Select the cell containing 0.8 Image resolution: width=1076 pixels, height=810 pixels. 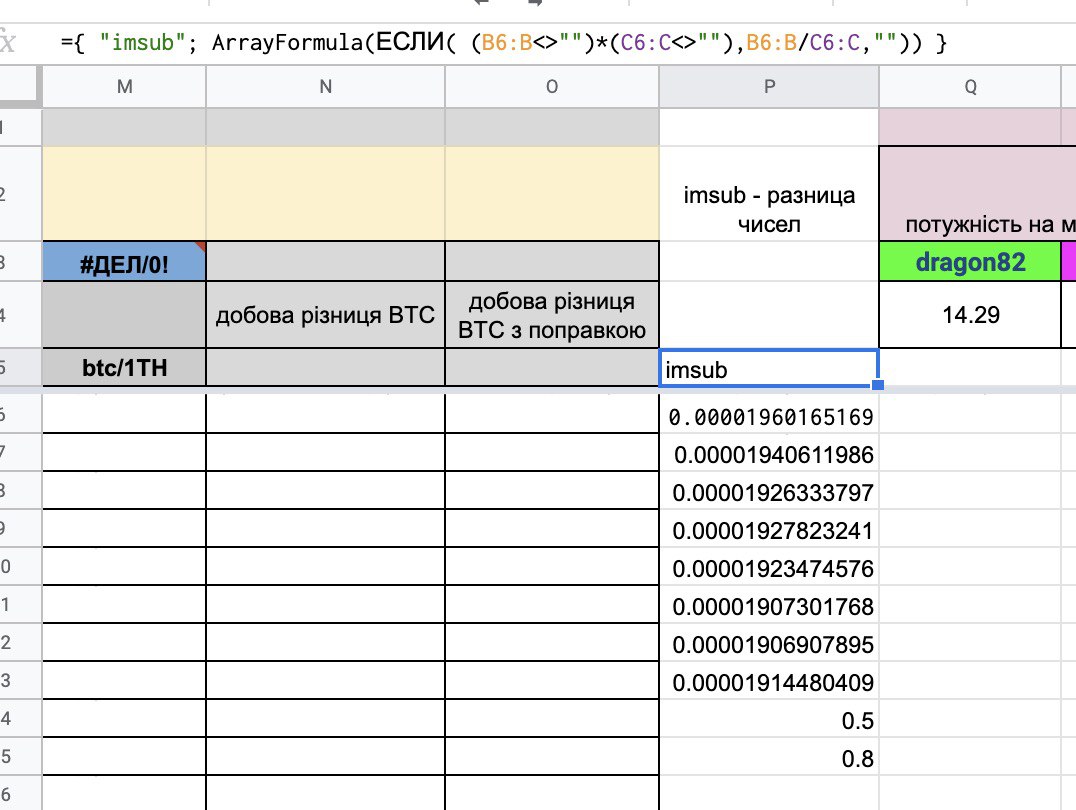(x=769, y=759)
